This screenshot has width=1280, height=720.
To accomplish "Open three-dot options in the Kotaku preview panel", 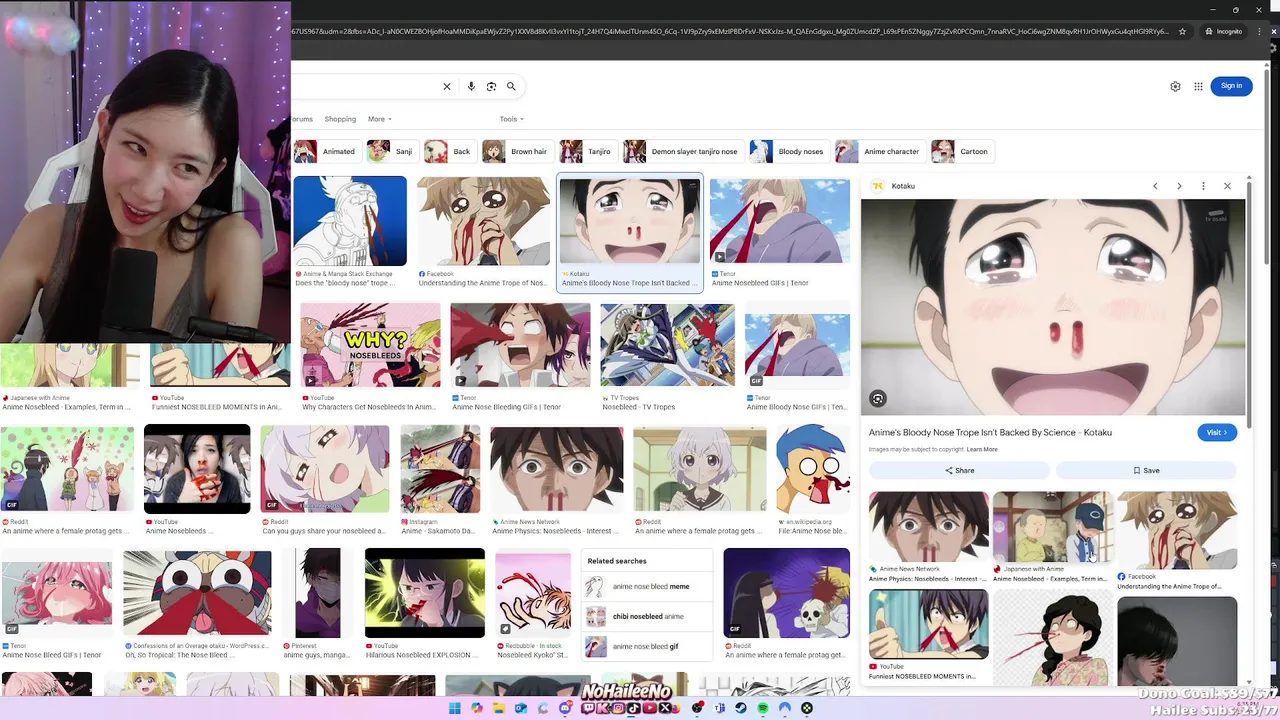I will coord(1203,186).
